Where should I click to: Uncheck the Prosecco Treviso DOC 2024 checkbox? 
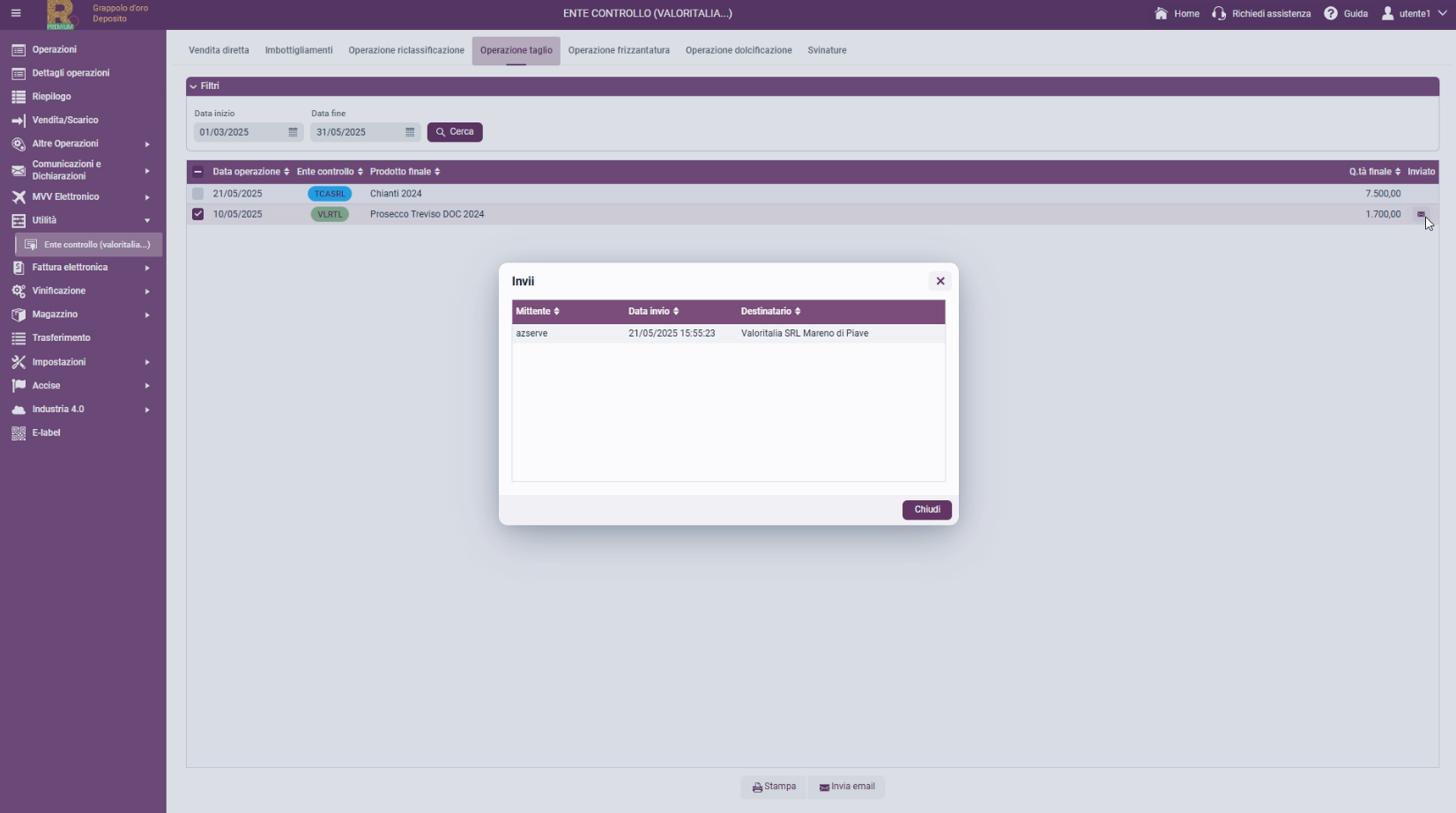197,214
